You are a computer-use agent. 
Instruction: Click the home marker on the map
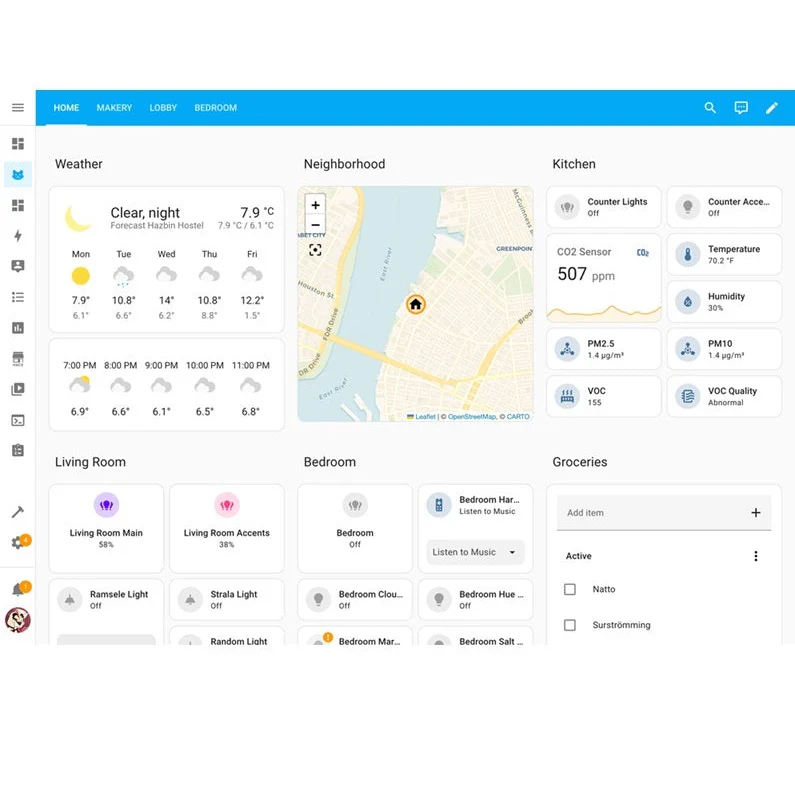pos(416,305)
